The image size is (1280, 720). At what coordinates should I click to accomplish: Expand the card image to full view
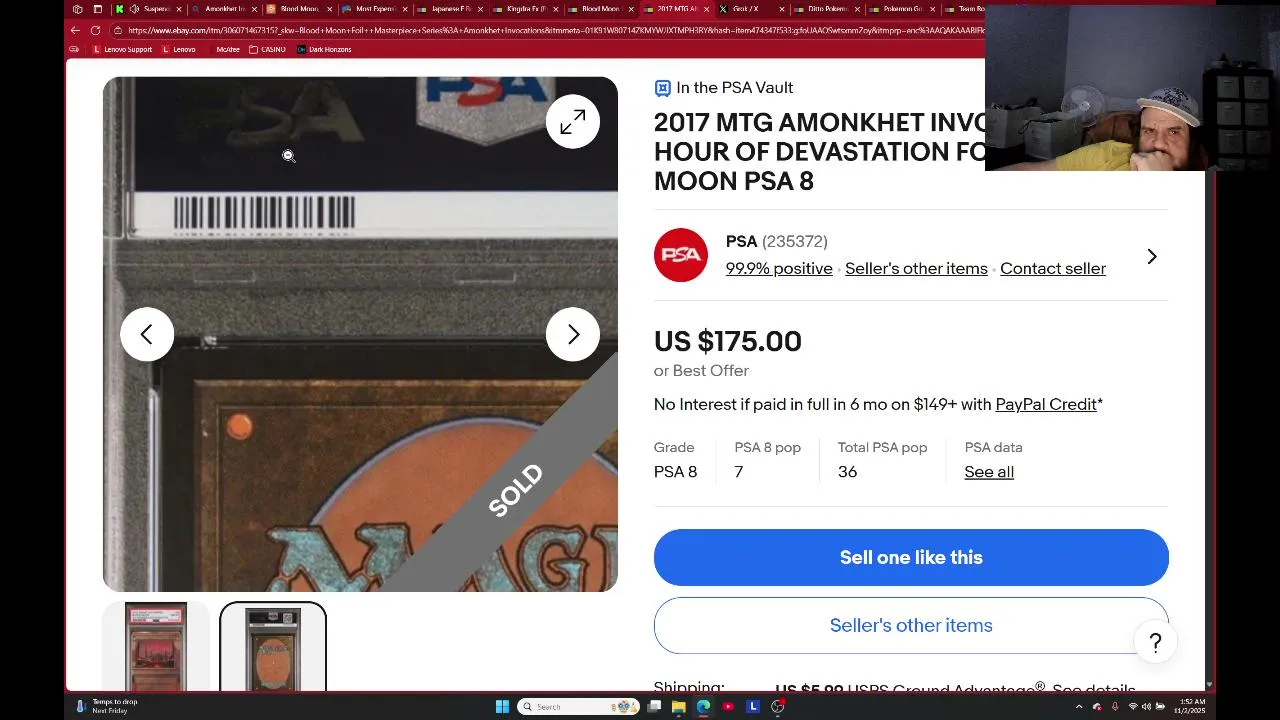[573, 122]
